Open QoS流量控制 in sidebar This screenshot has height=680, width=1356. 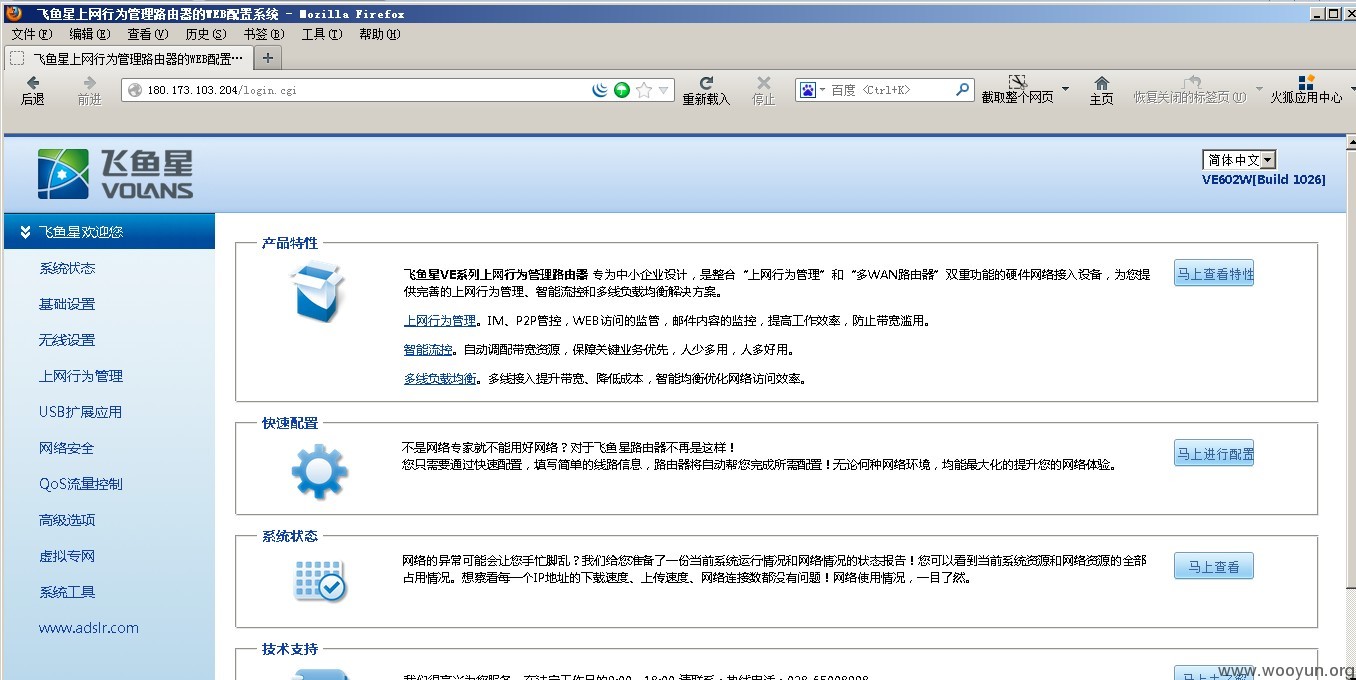81,484
